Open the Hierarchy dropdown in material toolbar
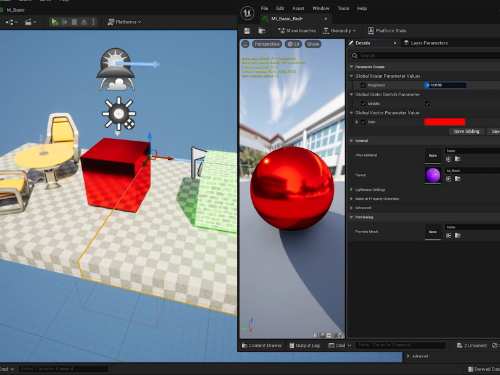Image resolution: width=500 pixels, height=375 pixels. tap(339, 31)
